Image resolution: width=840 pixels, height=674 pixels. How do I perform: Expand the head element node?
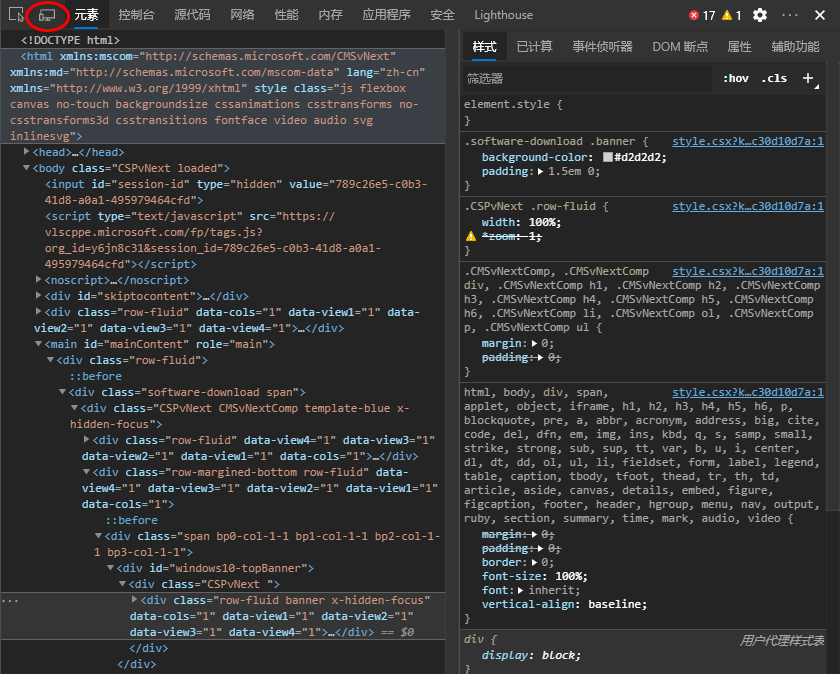tap(26, 152)
